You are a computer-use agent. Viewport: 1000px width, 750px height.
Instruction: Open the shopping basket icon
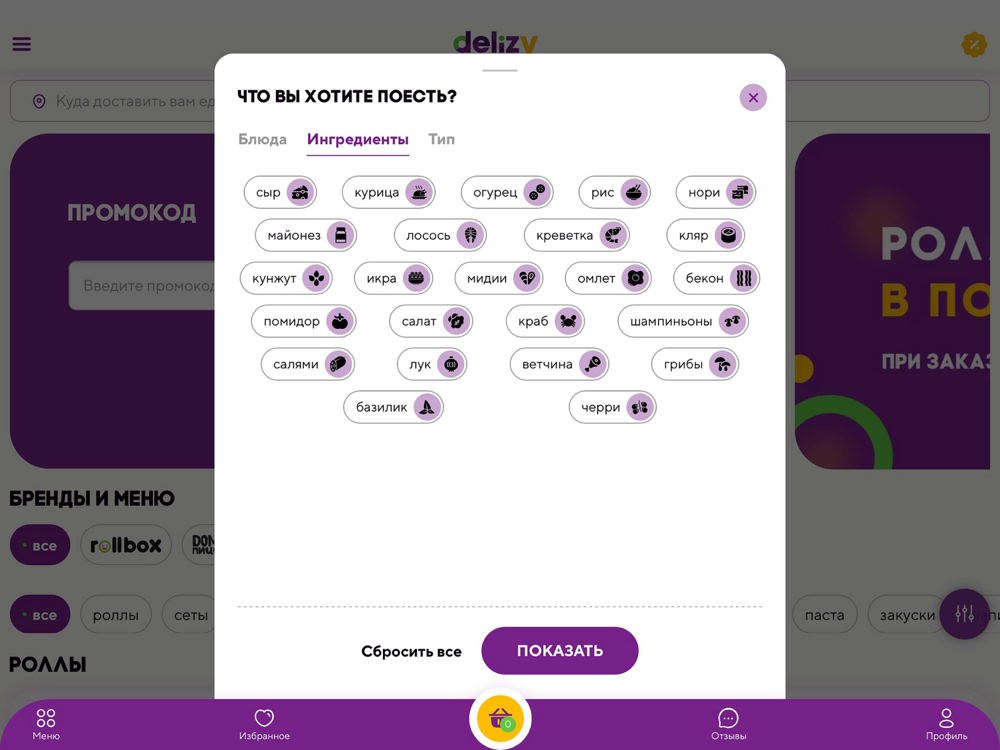(500, 719)
